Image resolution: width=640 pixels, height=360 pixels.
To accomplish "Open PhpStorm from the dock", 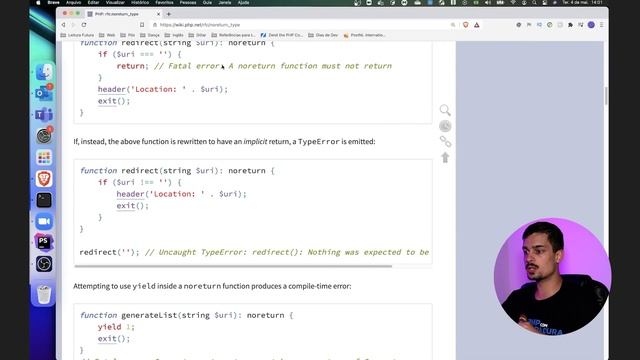I will pyautogui.click(x=44, y=242).
